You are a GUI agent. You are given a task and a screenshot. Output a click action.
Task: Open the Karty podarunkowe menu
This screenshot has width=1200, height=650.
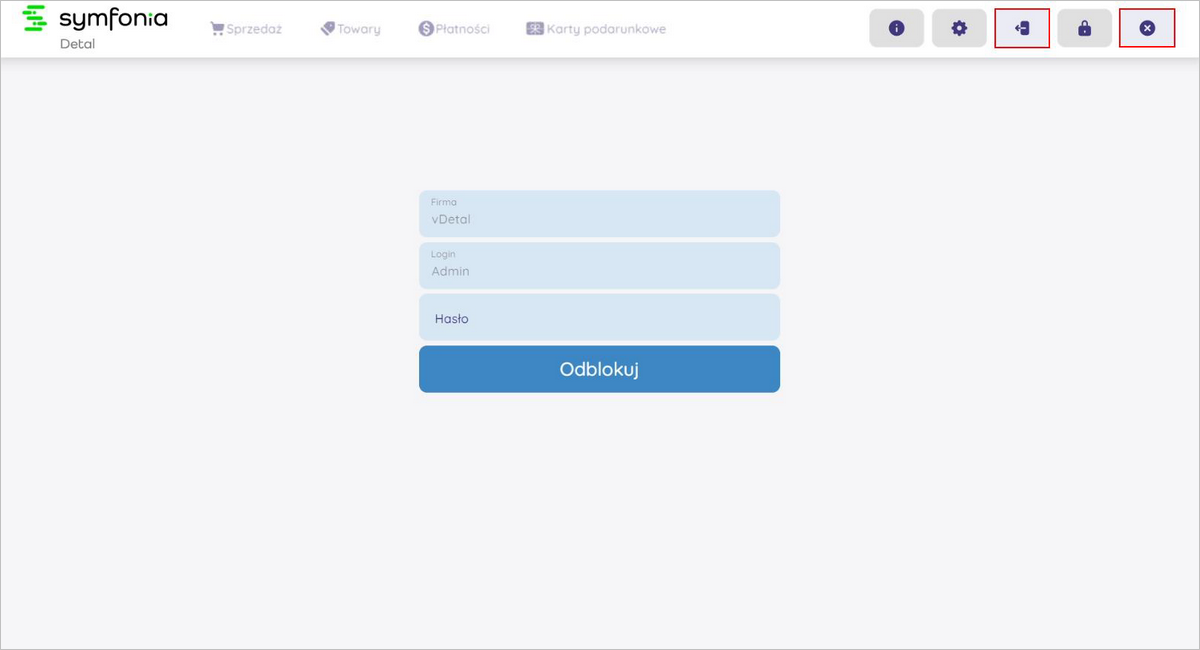[x=596, y=29]
